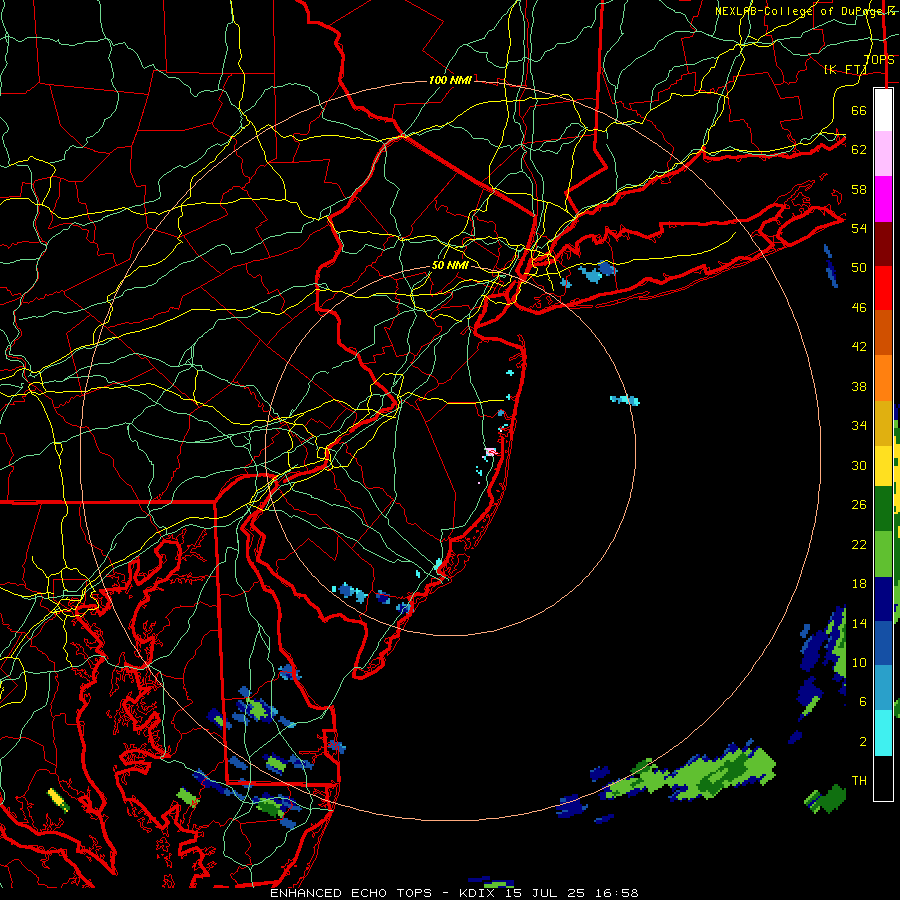Click the "6" legend value
The image size is (900, 900).
(862, 701)
